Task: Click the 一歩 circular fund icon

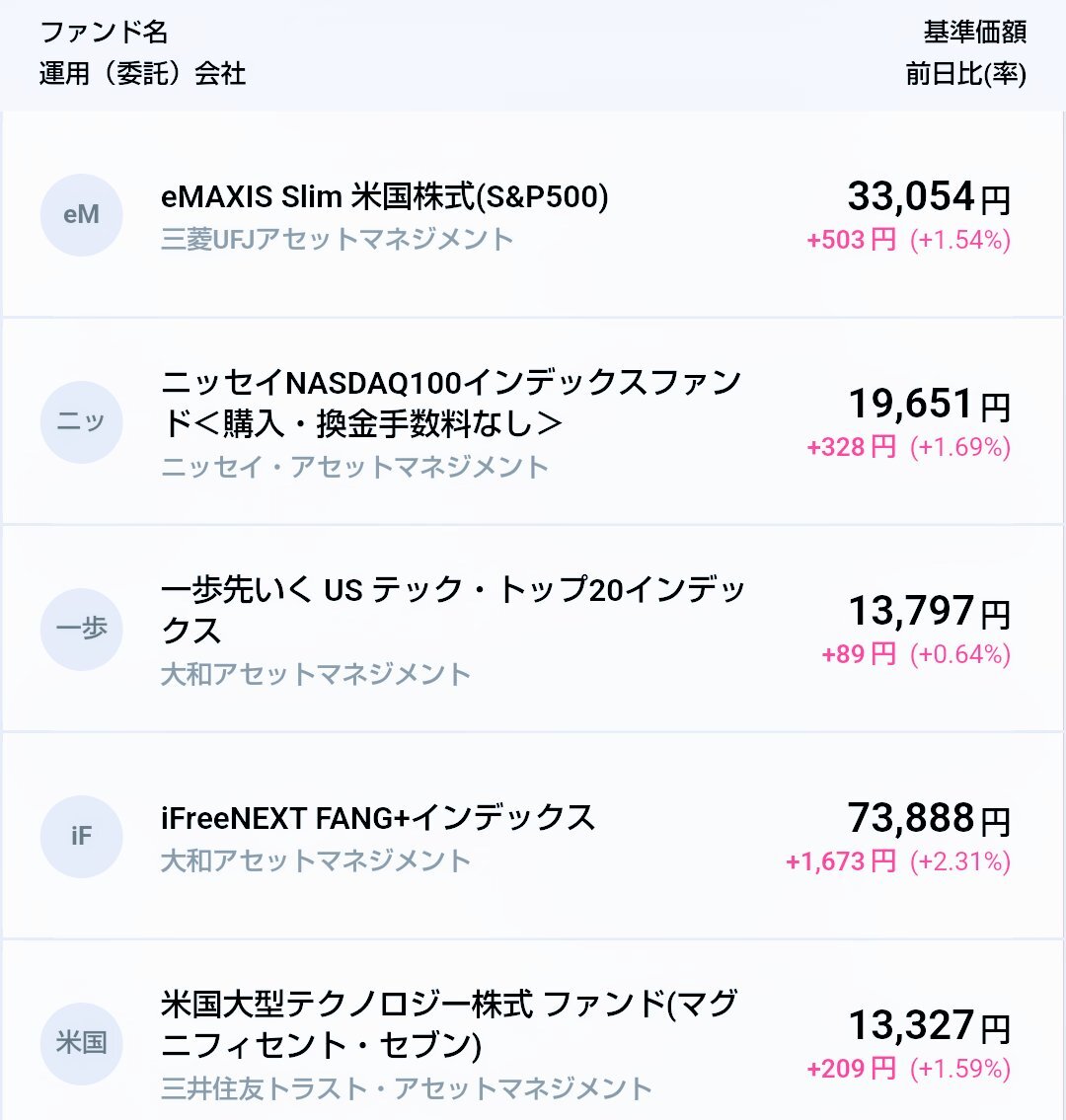Action: (x=82, y=630)
